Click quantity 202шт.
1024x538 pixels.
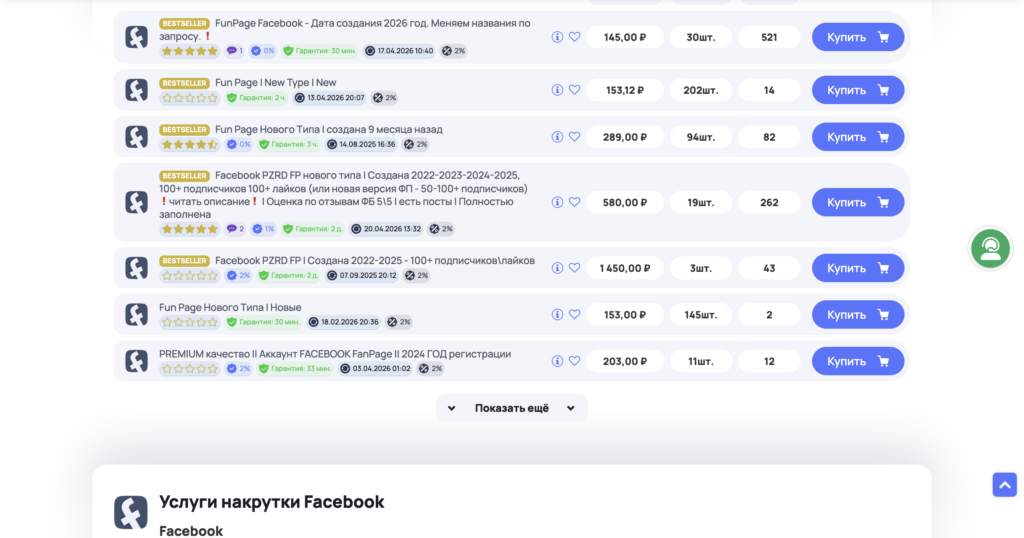coord(701,90)
